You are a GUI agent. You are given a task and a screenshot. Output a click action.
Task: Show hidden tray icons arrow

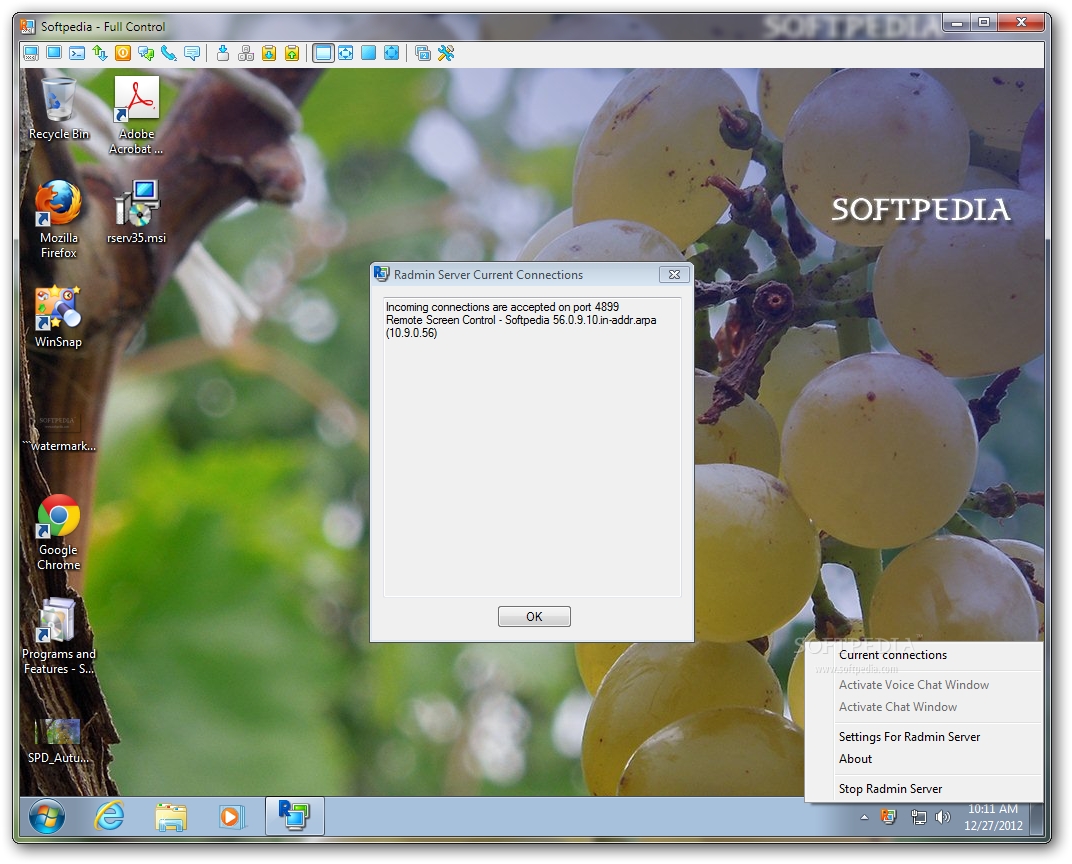point(864,817)
